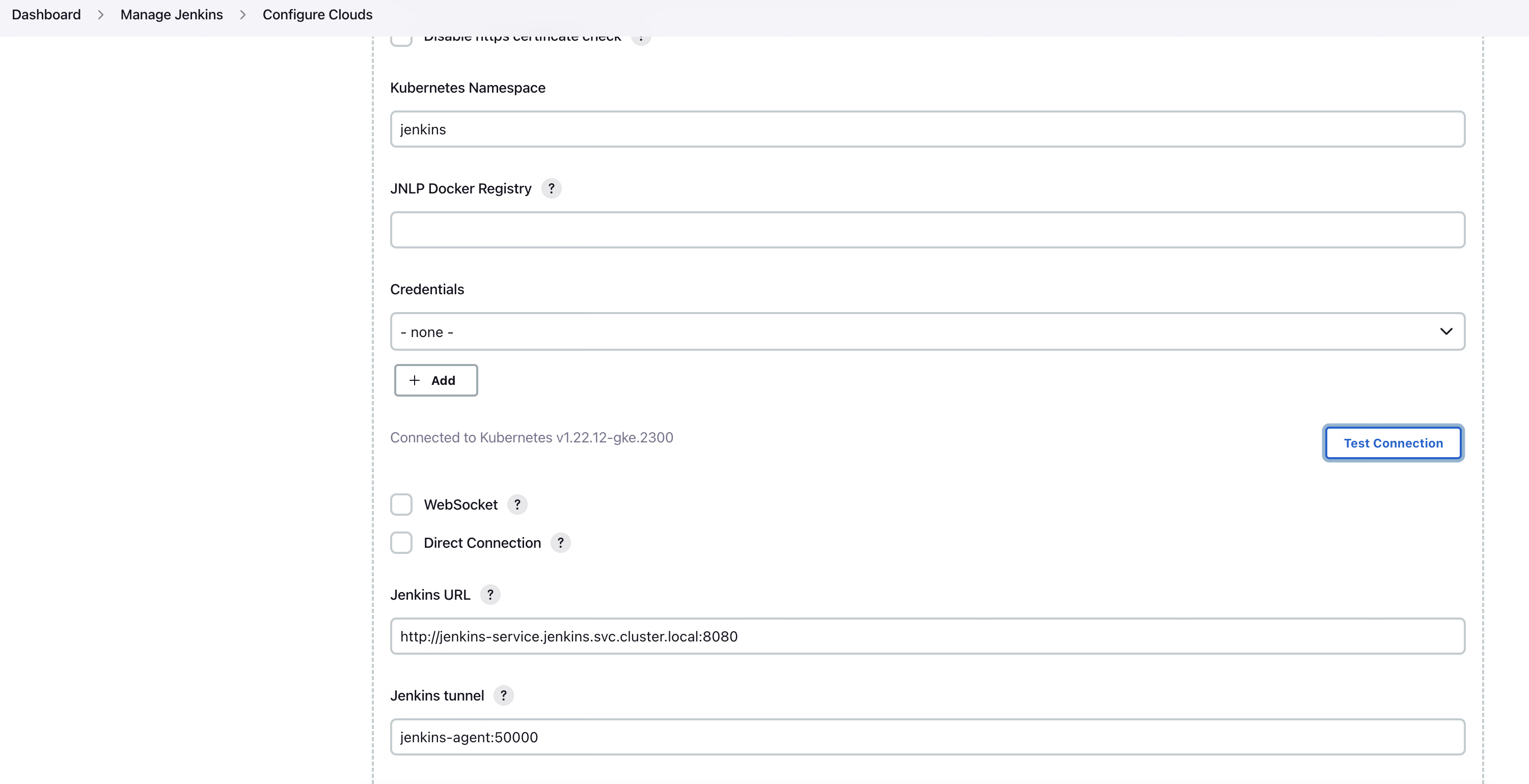
Task: Focus the Jenkins tunnel input field
Action: [927, 737]
